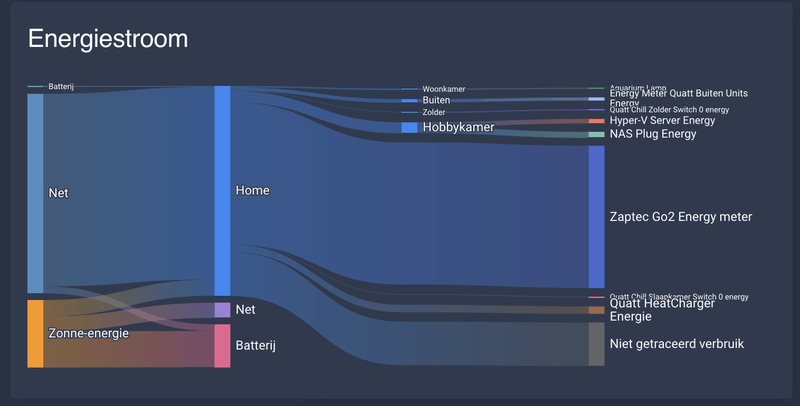Select the Zonne-energie text label
The height and width of the screenshot is (406, 800).
tap(88, 334)
